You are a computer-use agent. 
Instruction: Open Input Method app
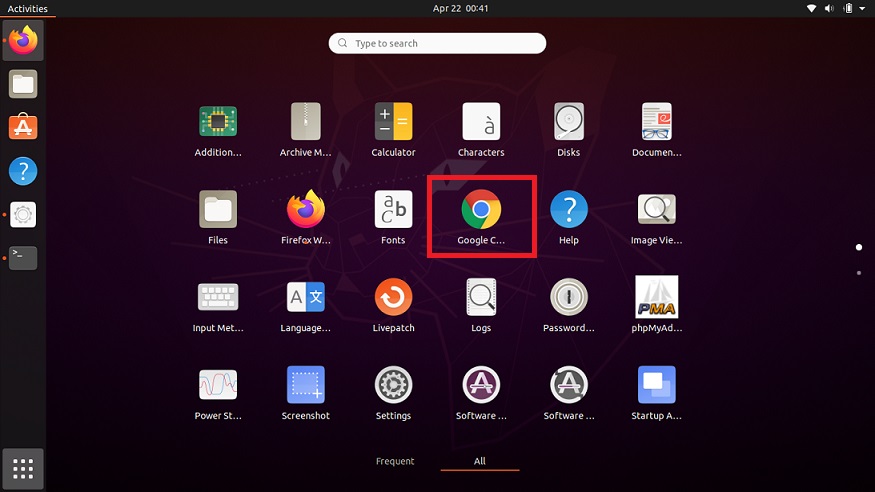[x=218, y=297]
